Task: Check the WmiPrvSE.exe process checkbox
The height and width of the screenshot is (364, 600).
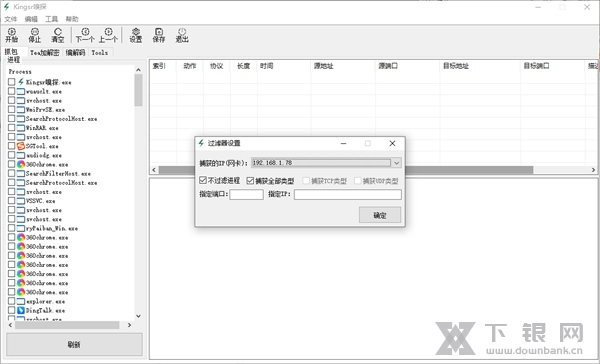Action: point(11,109)
